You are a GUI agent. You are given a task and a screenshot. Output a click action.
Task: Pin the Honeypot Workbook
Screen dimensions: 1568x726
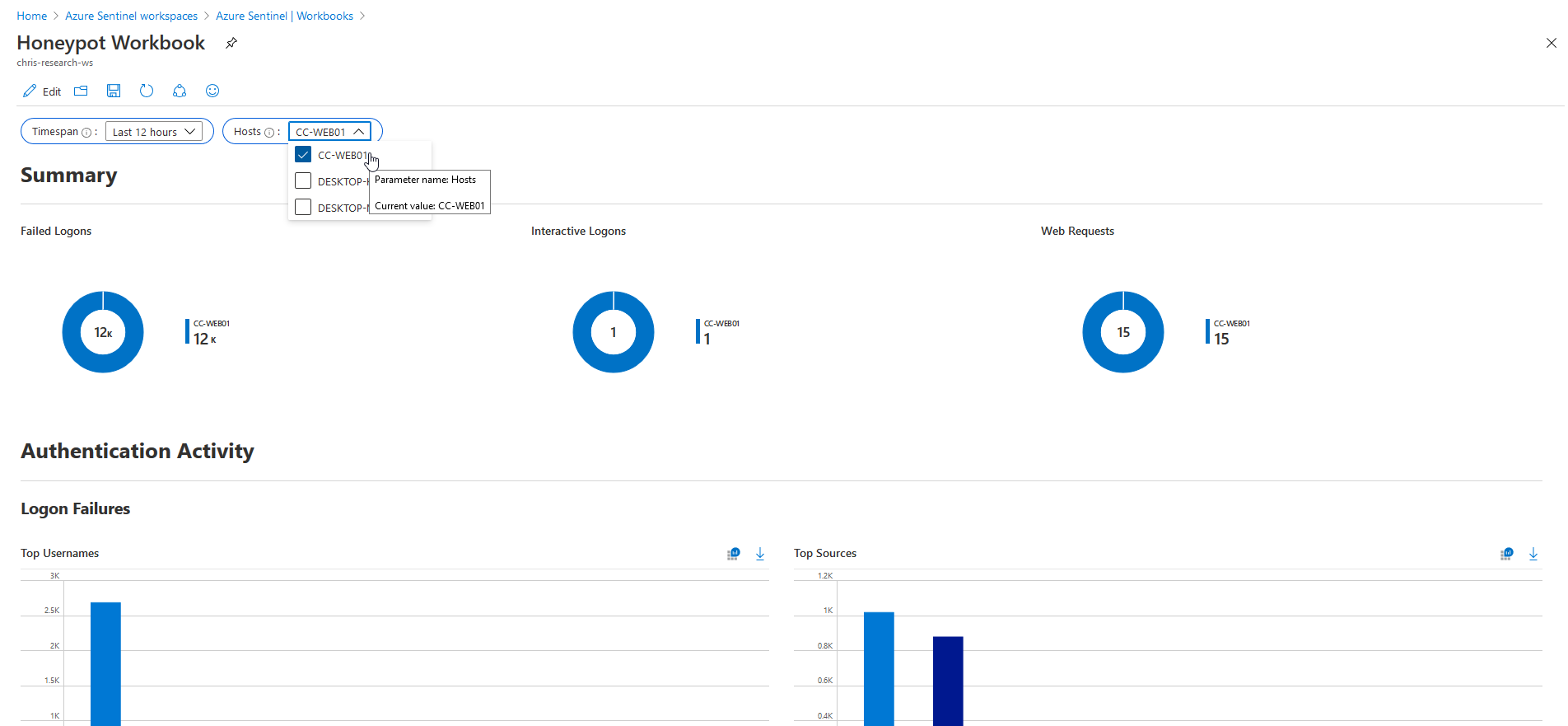pos(231,43)
